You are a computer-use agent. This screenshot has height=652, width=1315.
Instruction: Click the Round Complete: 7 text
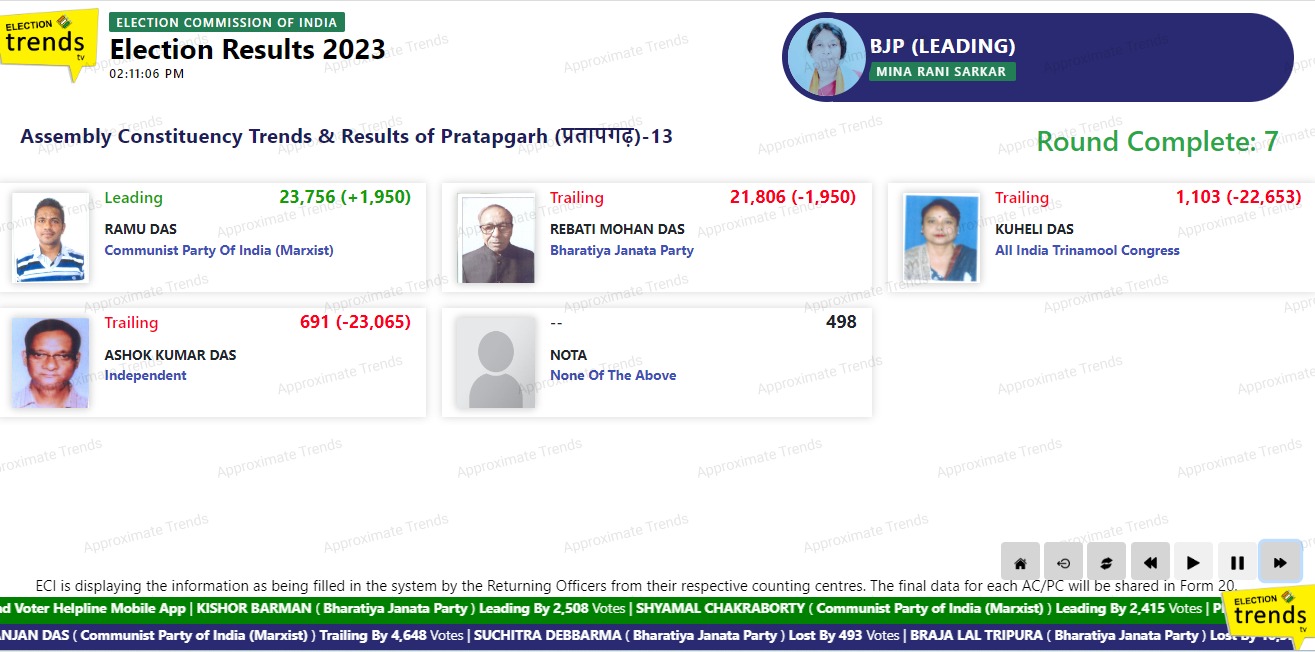[x=1157, y=142]
